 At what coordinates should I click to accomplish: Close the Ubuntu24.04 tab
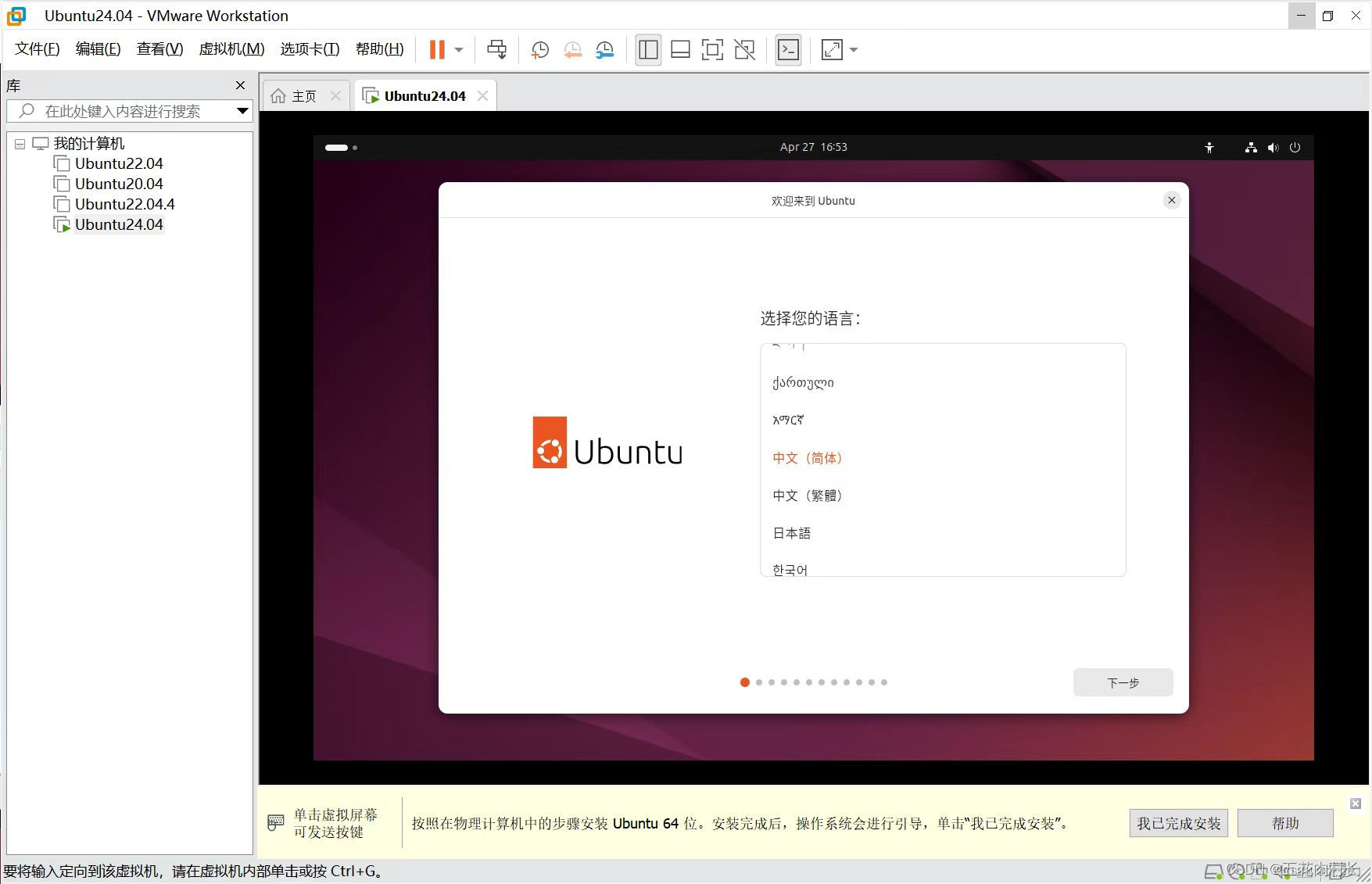482,95
